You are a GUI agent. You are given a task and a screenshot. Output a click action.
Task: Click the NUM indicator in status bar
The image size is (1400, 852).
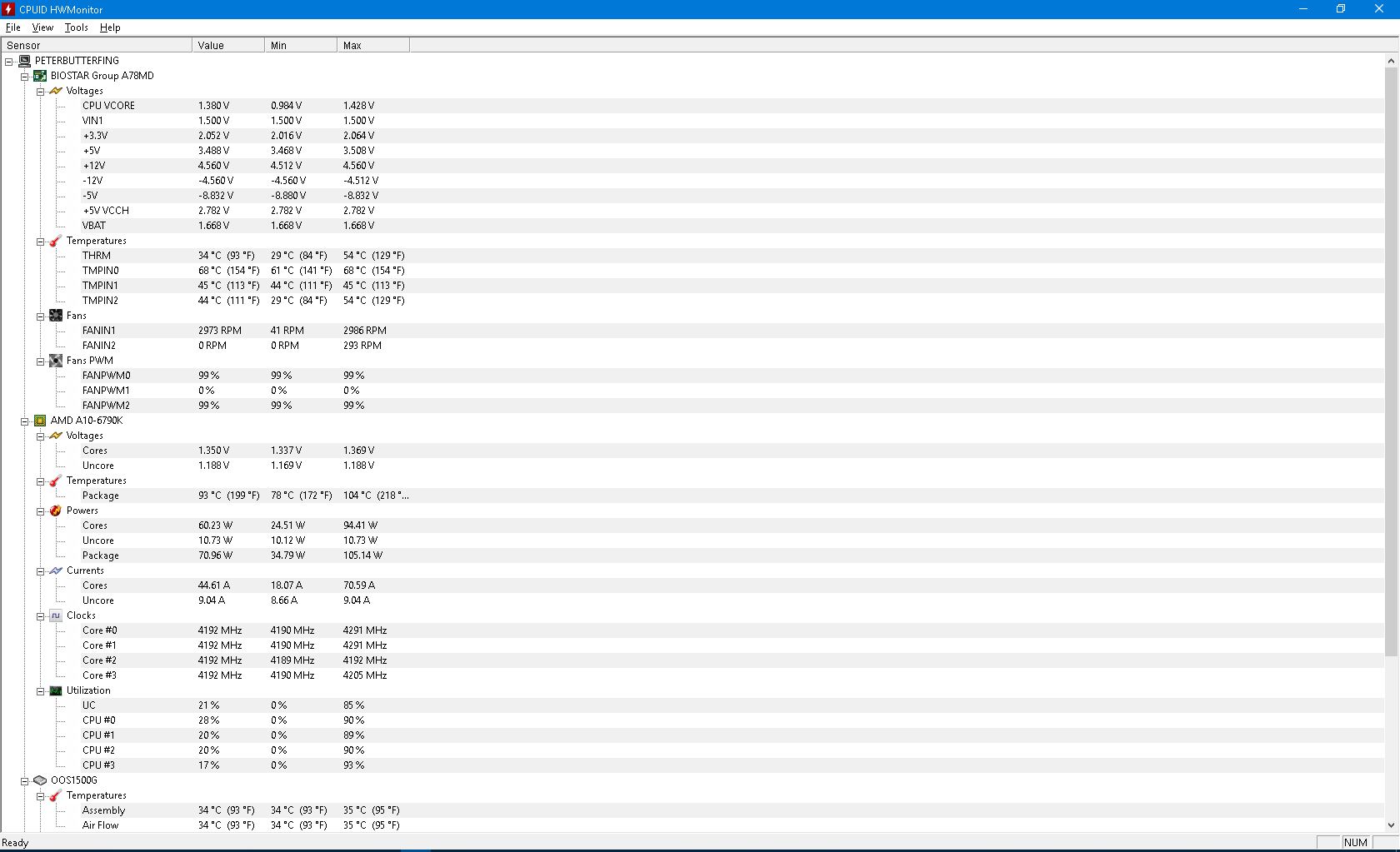tap(1356, 843)
